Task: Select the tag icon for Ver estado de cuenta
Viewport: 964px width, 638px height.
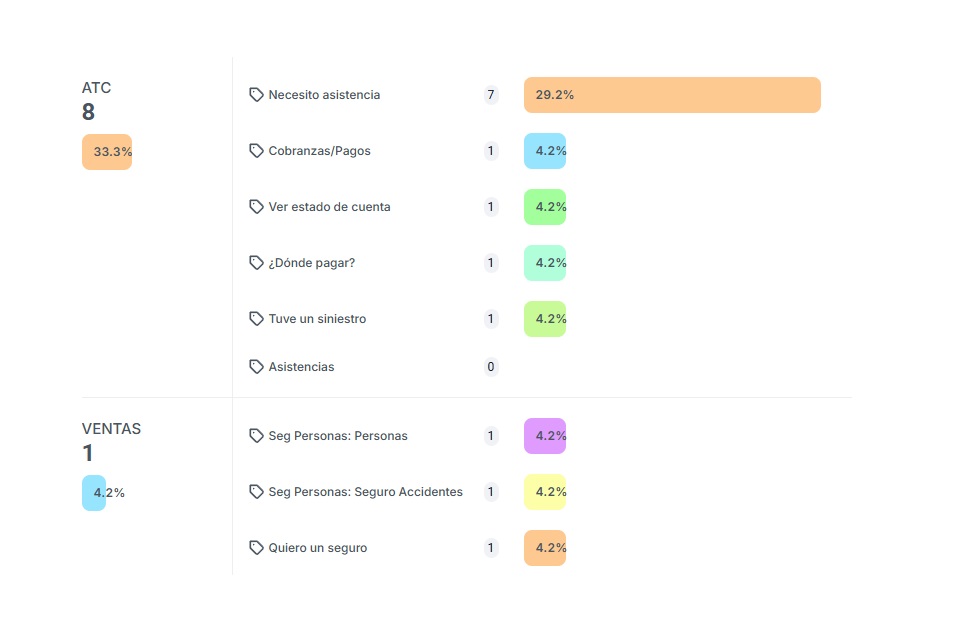Action: coord(256,207)
